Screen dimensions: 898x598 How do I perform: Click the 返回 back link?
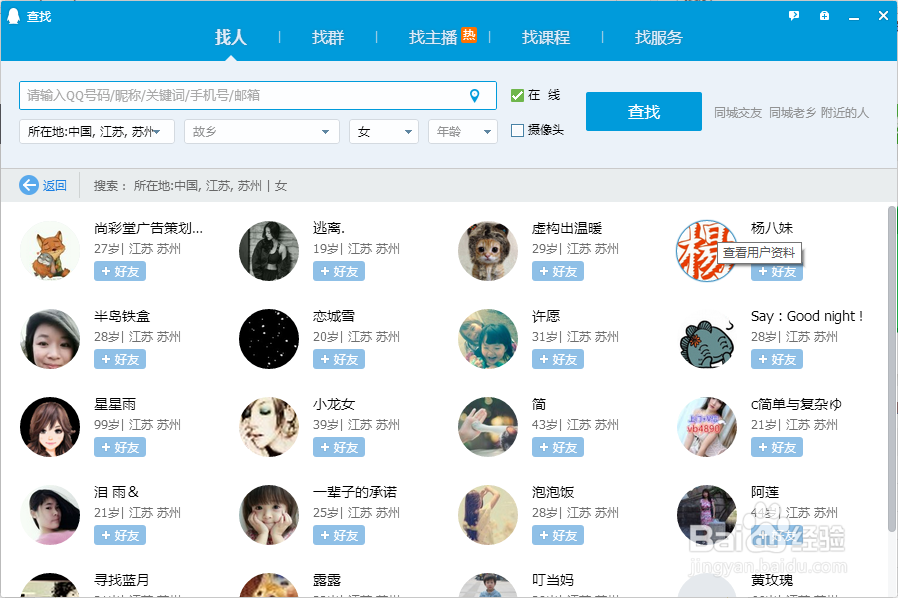pyautogui.click(x=54, y=186)
